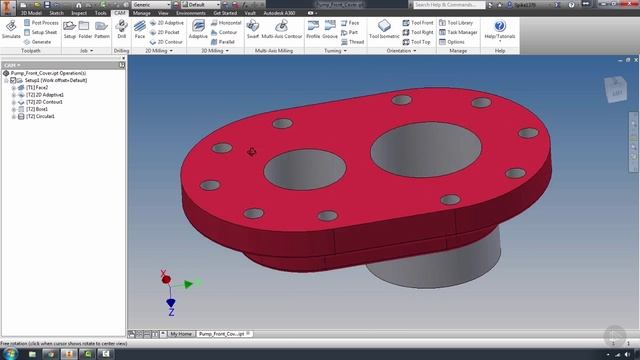640x360 pixels.
Task: Select the turning Groove operation
Action: 330,29
